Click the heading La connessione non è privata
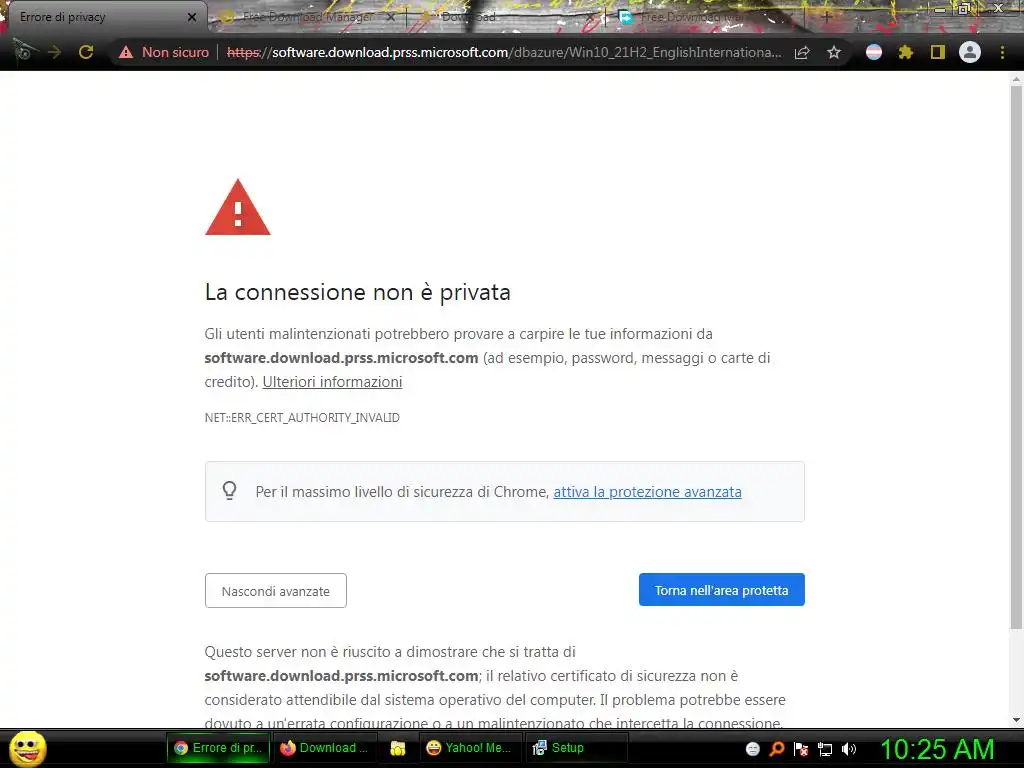Image resolution: width=1024 pixels, height=768 pixels. [x=357, y=292]
